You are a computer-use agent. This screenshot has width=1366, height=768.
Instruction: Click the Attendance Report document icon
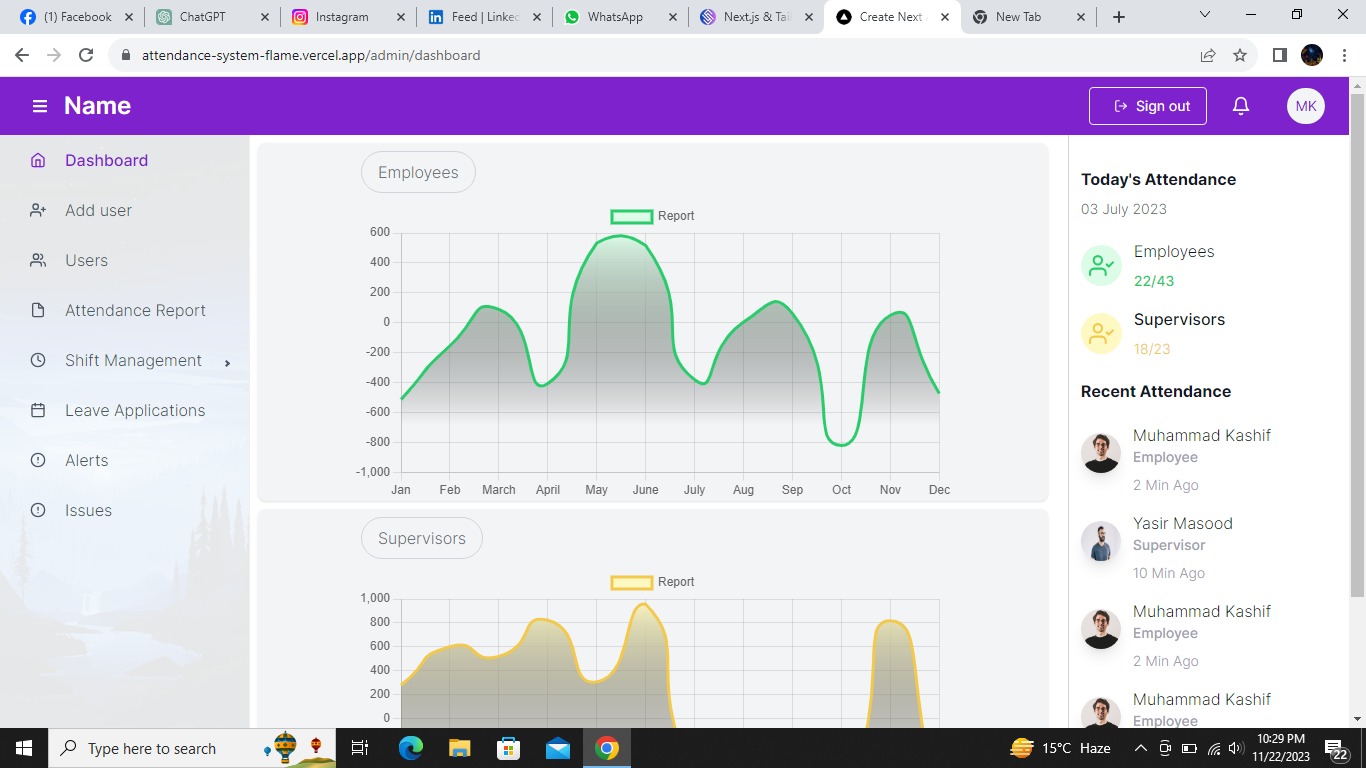coord(38,310)
